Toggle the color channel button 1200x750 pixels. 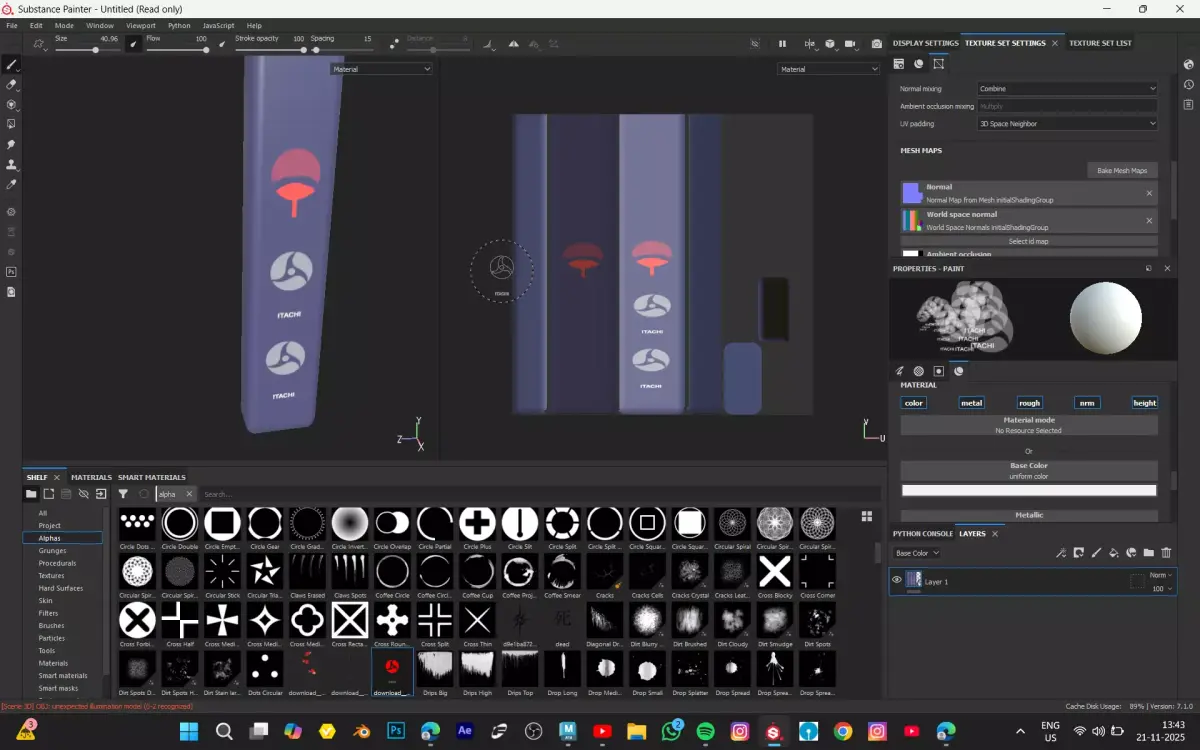tap(914, 403)
